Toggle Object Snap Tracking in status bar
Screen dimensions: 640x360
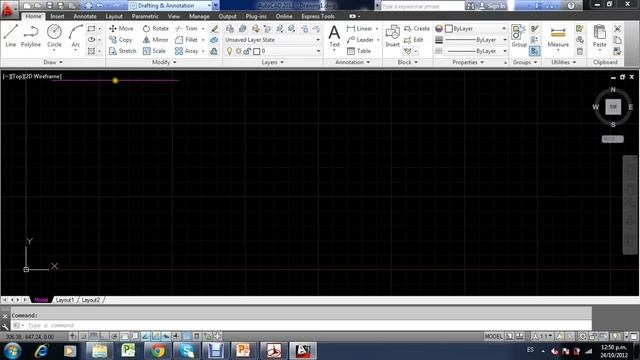145,336
